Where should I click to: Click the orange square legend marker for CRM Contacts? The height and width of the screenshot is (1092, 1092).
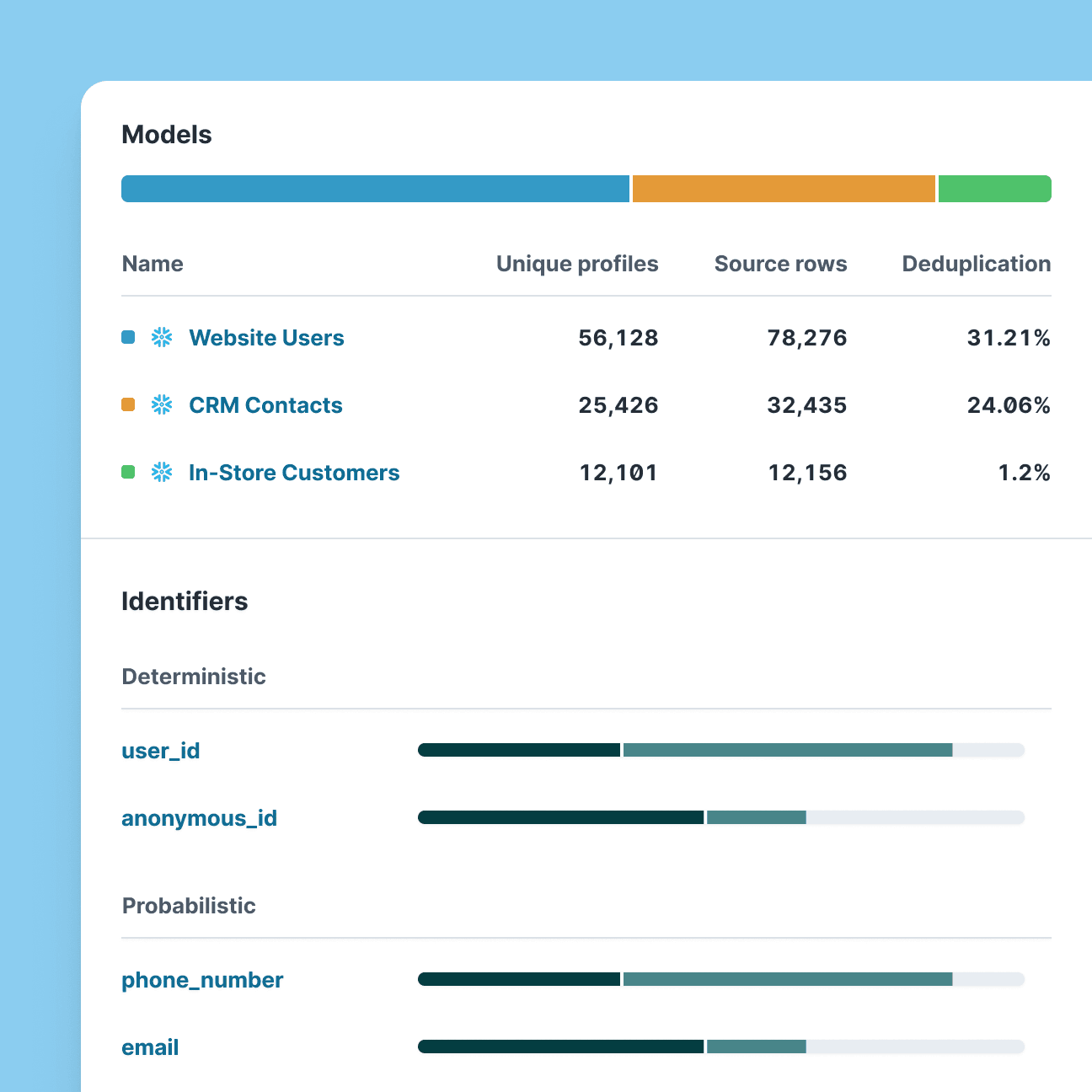click(x=128, y=405)
